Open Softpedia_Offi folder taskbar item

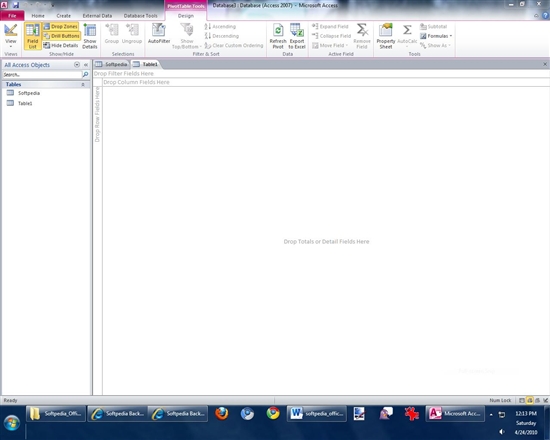(x=56, y=414)
